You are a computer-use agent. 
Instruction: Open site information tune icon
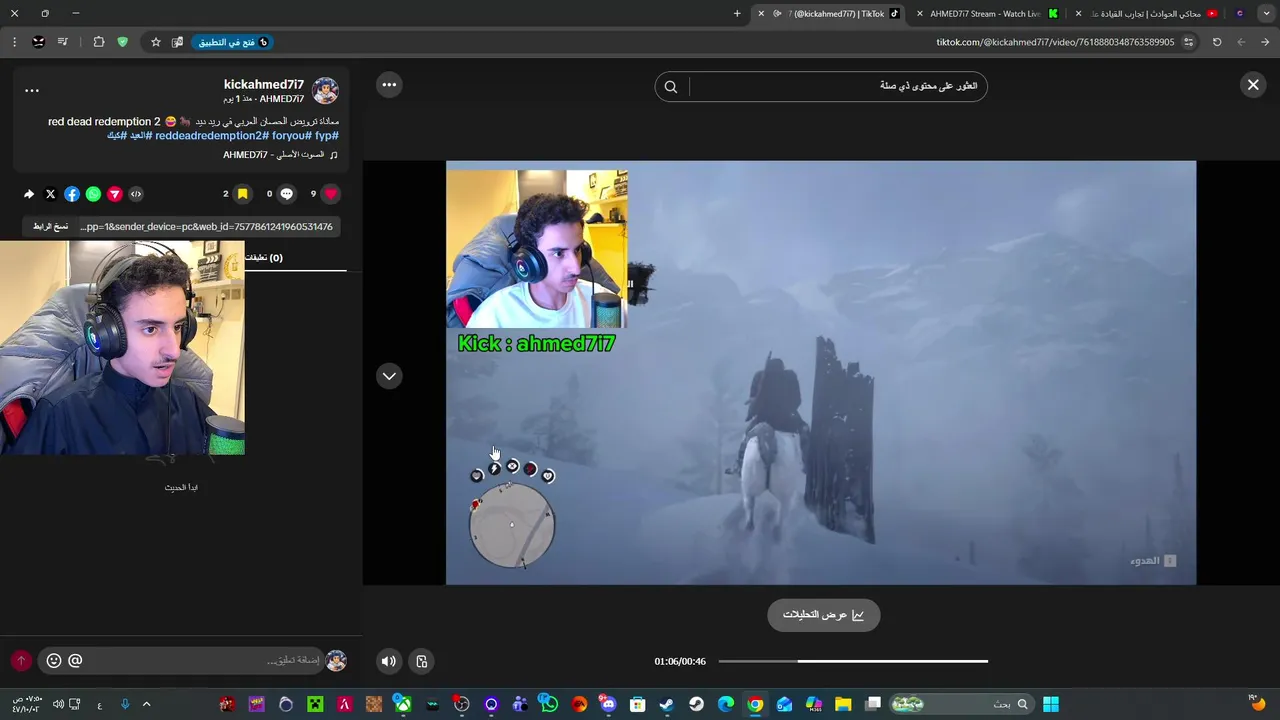[x=1188, y=42]
